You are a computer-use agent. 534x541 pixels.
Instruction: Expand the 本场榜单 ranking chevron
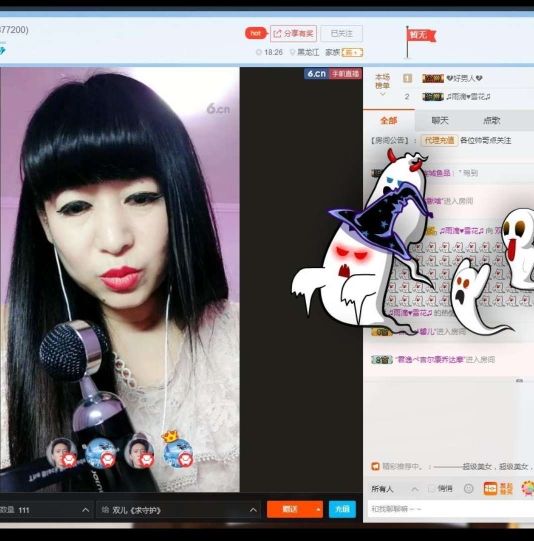[383, 94]
